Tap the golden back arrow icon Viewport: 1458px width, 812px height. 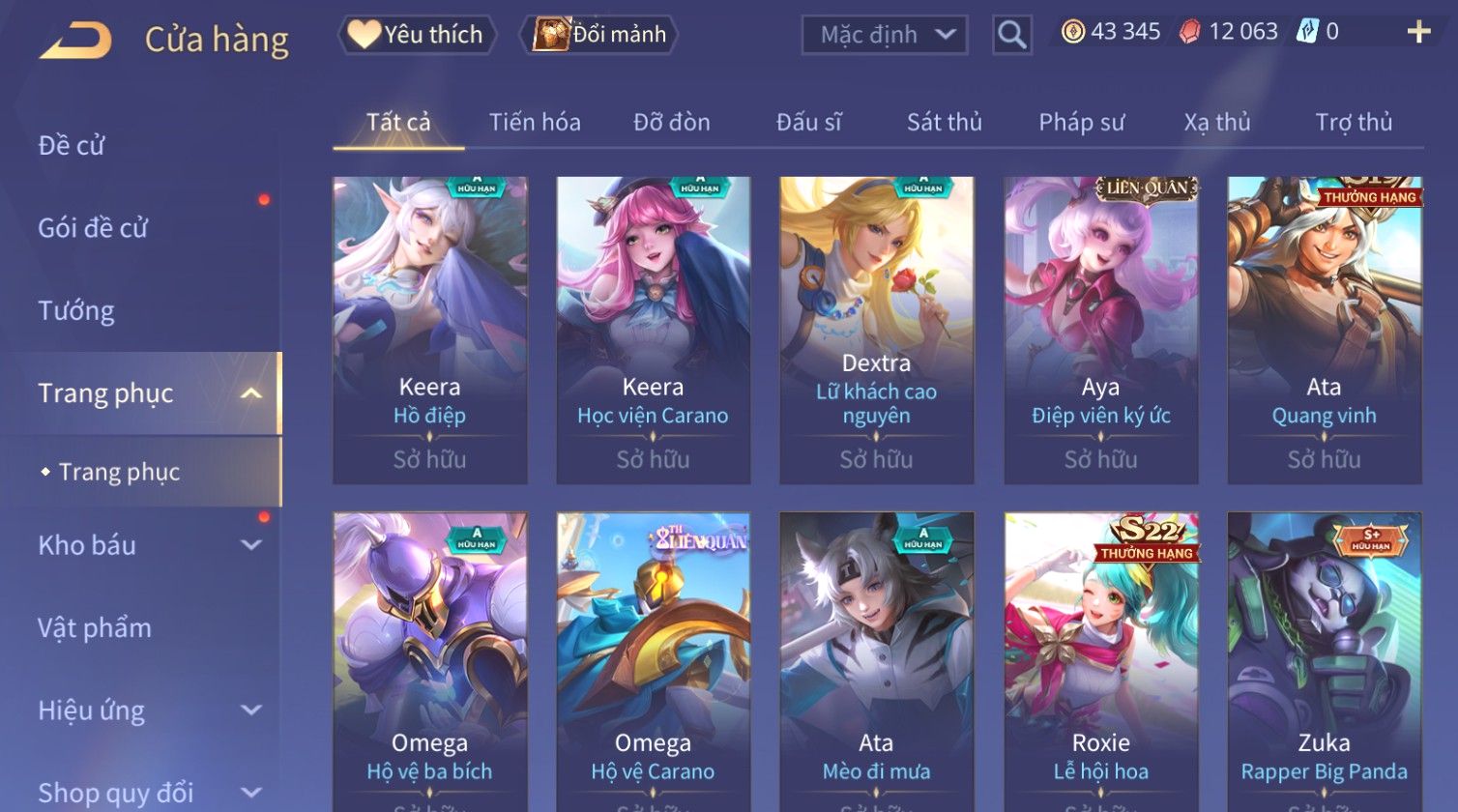(x=75, y=42)
